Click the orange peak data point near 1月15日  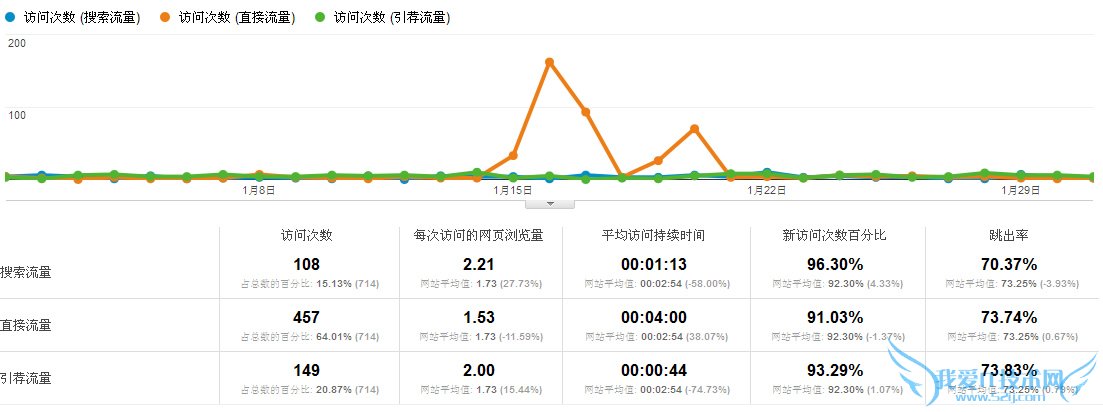pyautogui.click(x=549, y=63)
